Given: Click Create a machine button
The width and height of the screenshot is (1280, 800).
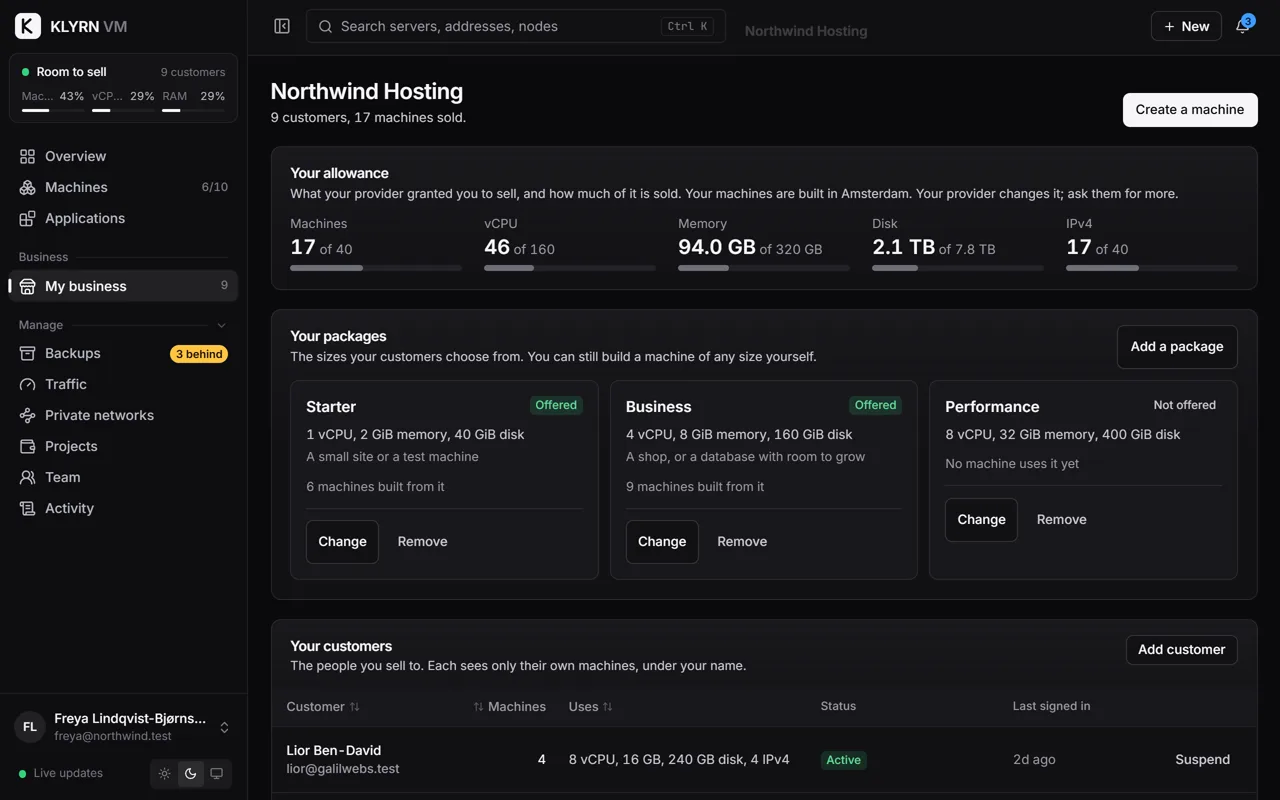Looking at the screenshot, I should pyautogui.click(x=1190, y=110).
